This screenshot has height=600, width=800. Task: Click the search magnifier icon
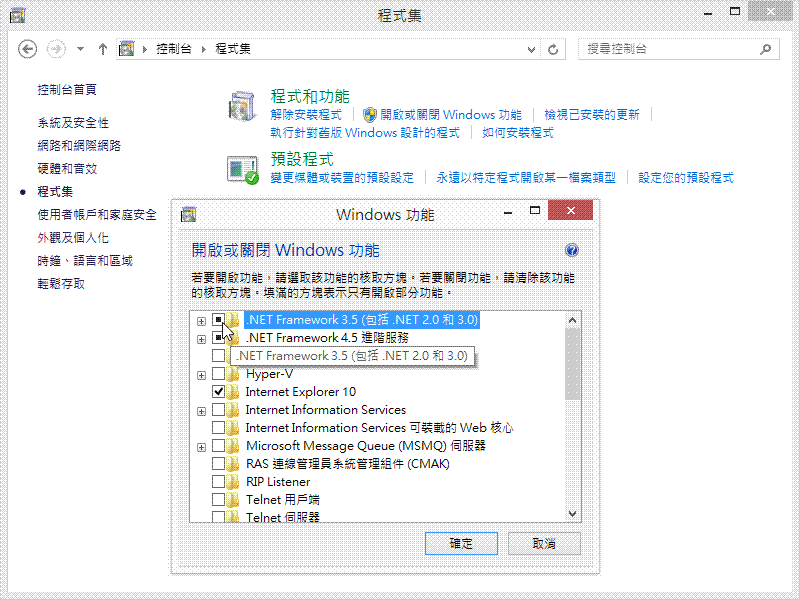[765, 49]
